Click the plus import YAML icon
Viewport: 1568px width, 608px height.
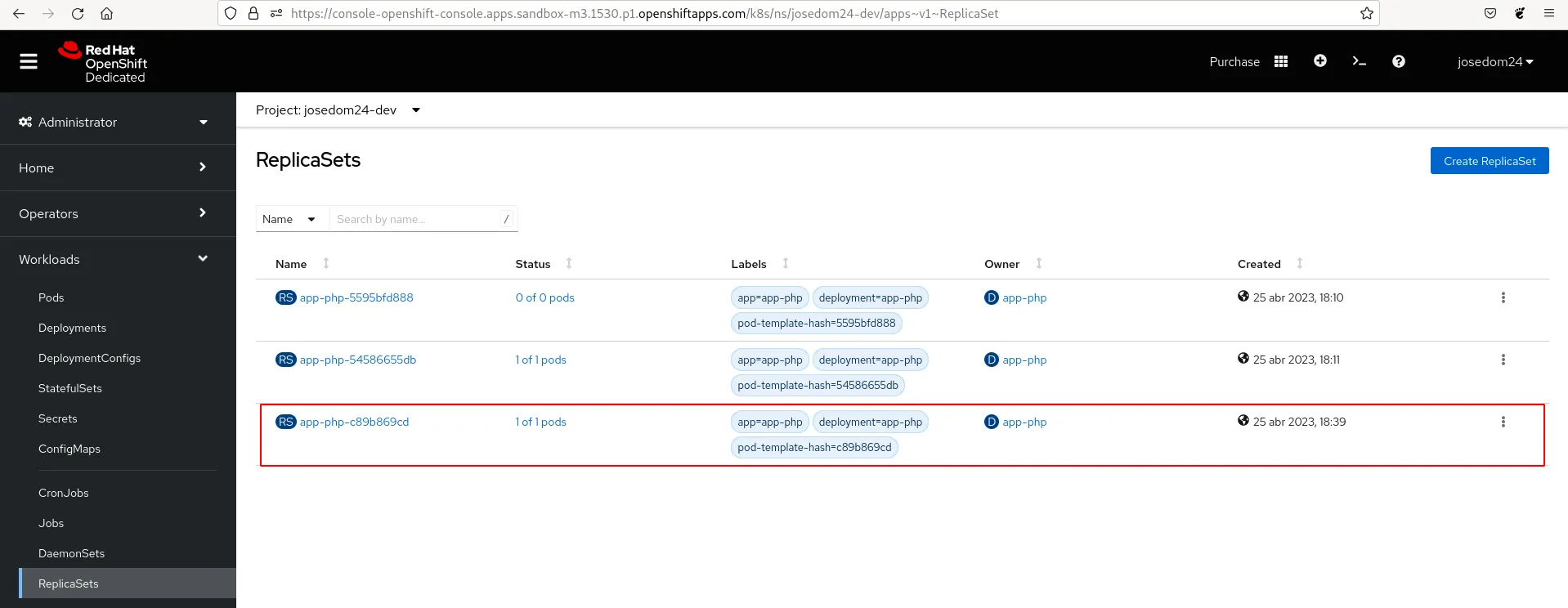(1320, 61)
